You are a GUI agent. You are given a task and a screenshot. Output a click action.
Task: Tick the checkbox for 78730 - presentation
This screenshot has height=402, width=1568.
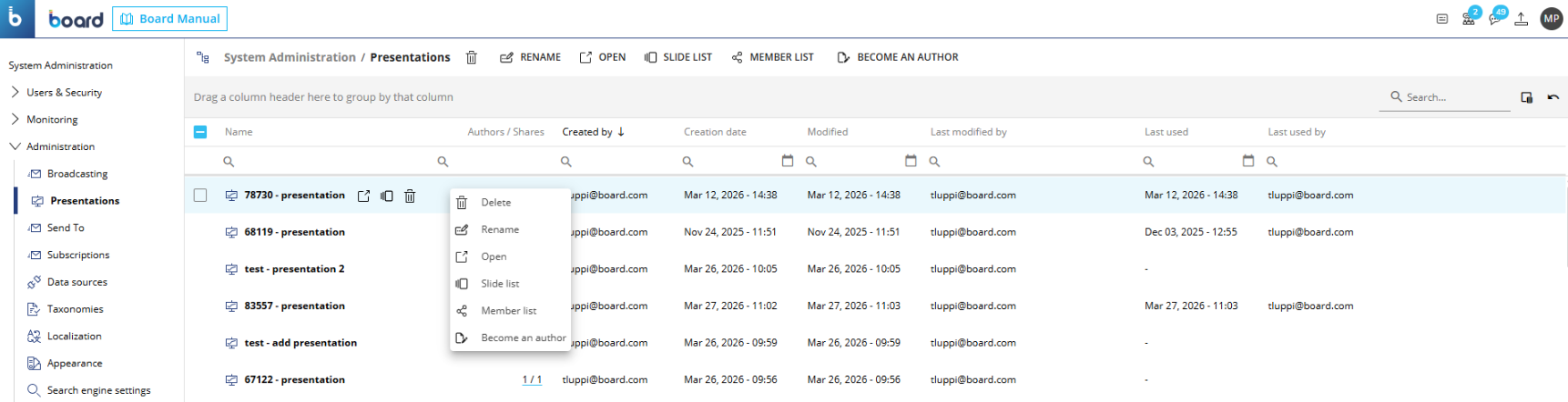coord(200,195)
